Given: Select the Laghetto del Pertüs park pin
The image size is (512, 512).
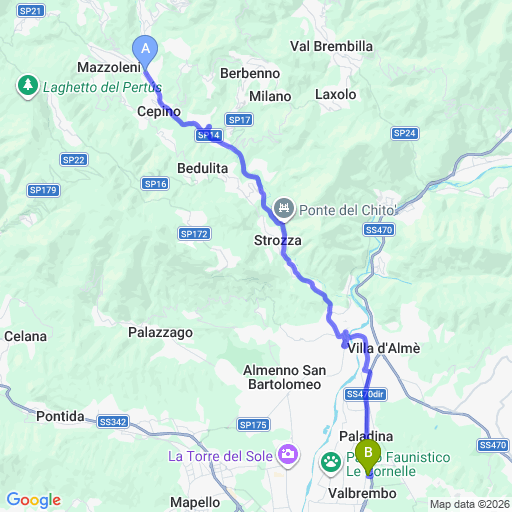Looking at the screenshot, I should [x=28, y=86].
